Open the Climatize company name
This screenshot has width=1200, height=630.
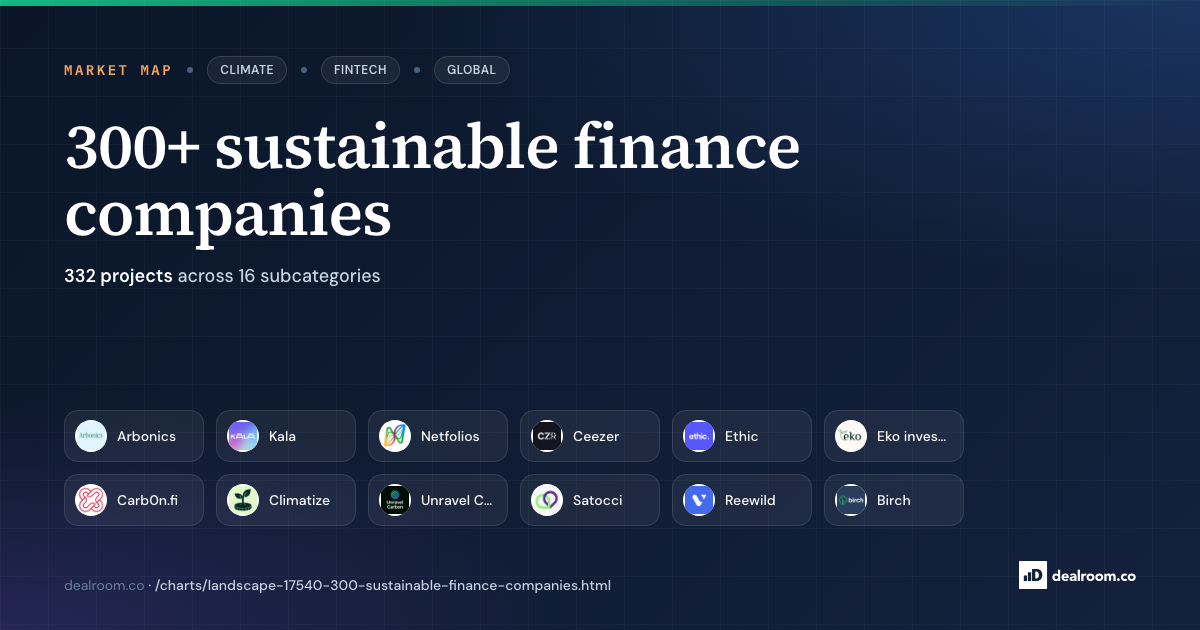pyautogui.click(x=299, y=500)
